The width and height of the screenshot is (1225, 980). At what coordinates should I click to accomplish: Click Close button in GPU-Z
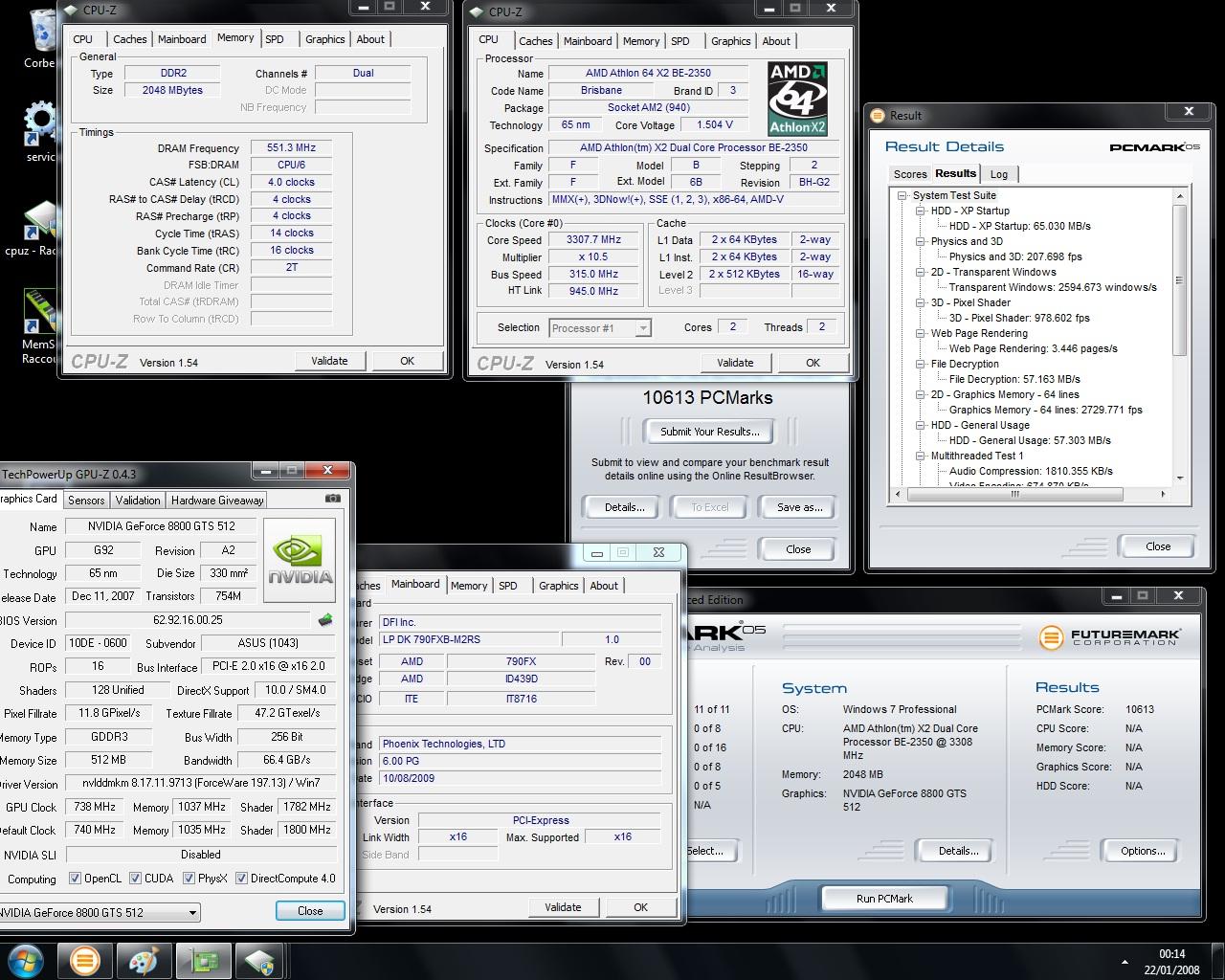tap(310, 911)
